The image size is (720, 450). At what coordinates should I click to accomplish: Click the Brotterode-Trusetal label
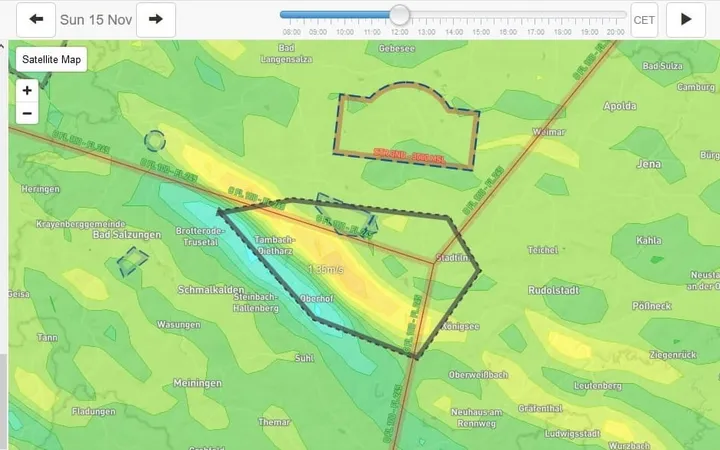[200, 236]
